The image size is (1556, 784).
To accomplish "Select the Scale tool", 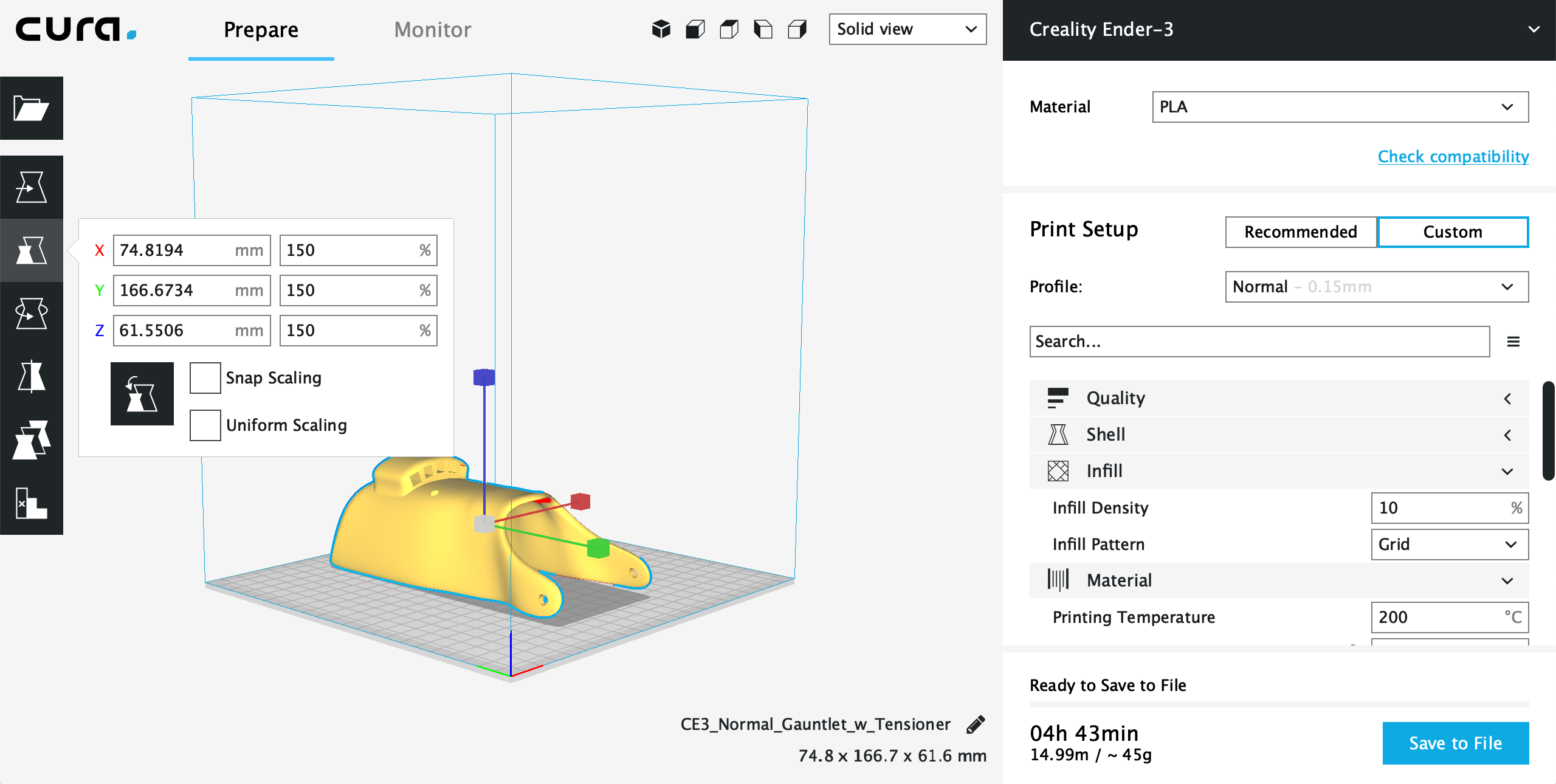I will 32,250.
